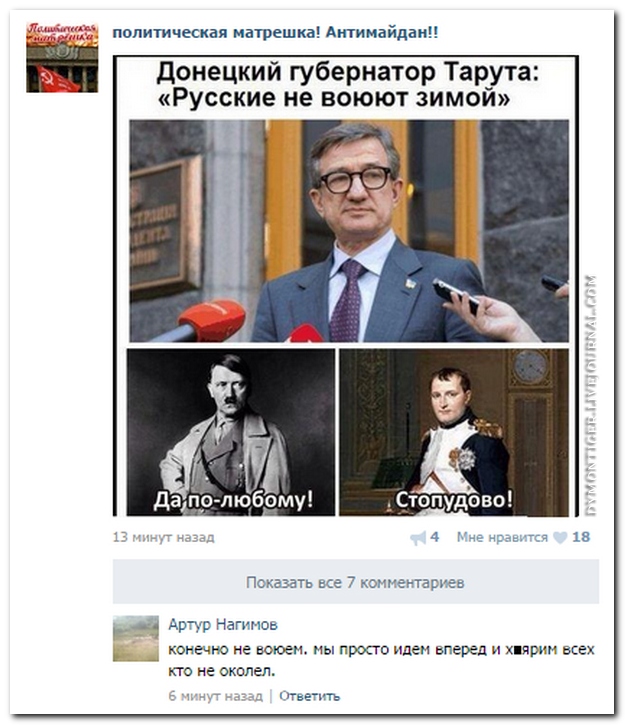Click the megaphone share icon
This screenshot has width=625, height=725.
[418, 538]
